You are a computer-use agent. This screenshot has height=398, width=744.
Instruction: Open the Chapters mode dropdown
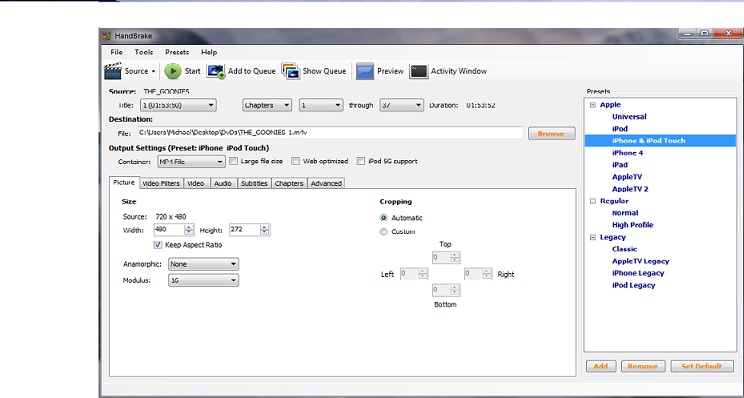267,105
